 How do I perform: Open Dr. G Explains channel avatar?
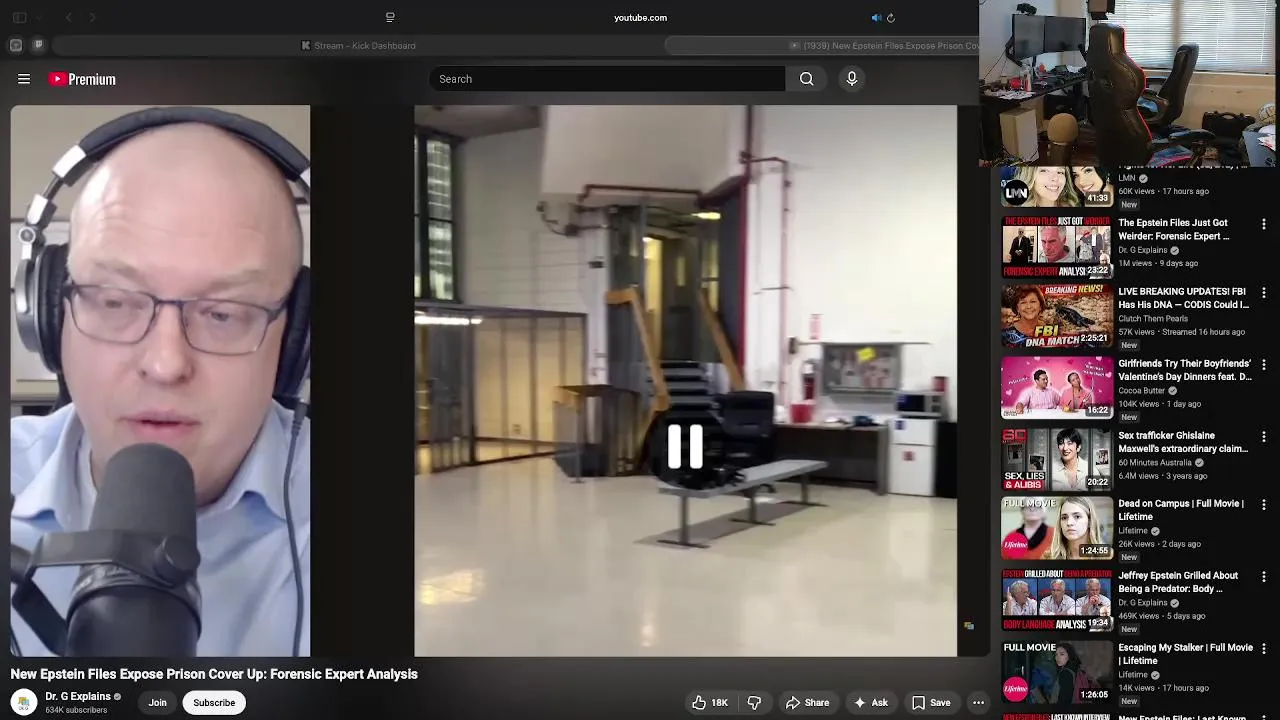(23, 702)
